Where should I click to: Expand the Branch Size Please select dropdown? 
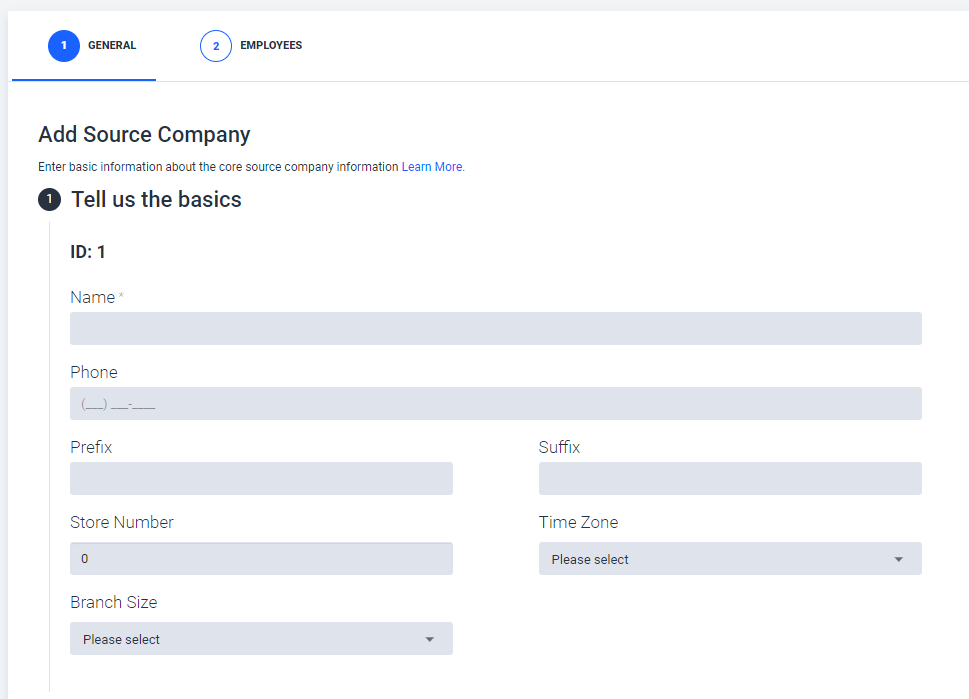pos(261,638)
